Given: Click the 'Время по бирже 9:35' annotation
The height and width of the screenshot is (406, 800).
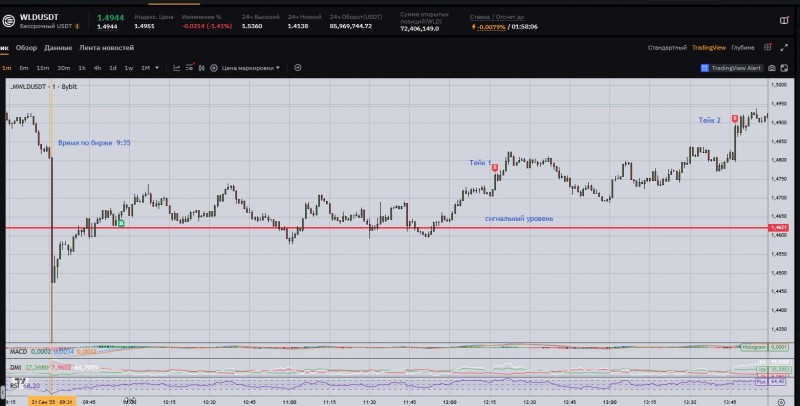Looking at the screenshot, I should tap(94, 143).
